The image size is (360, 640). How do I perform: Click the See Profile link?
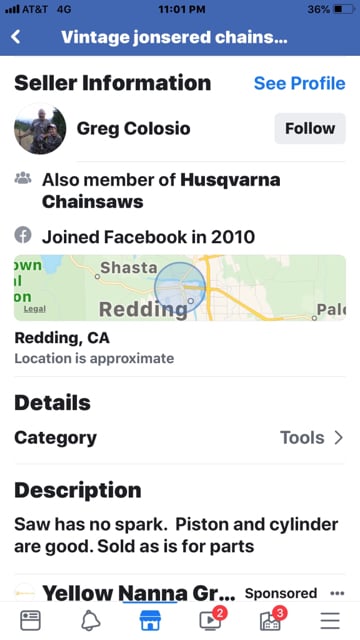pos(300,83)
